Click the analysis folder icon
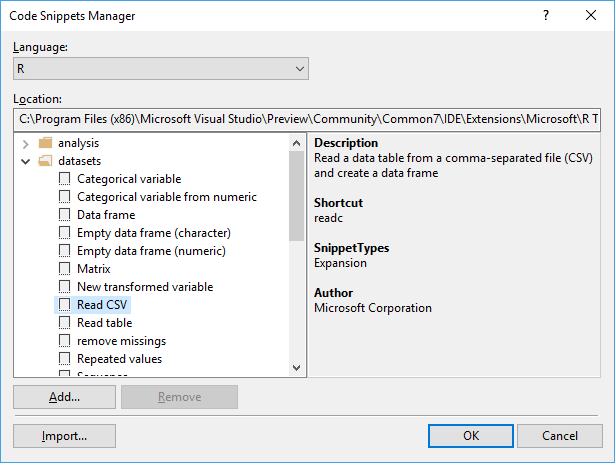 tap(45, 143)
